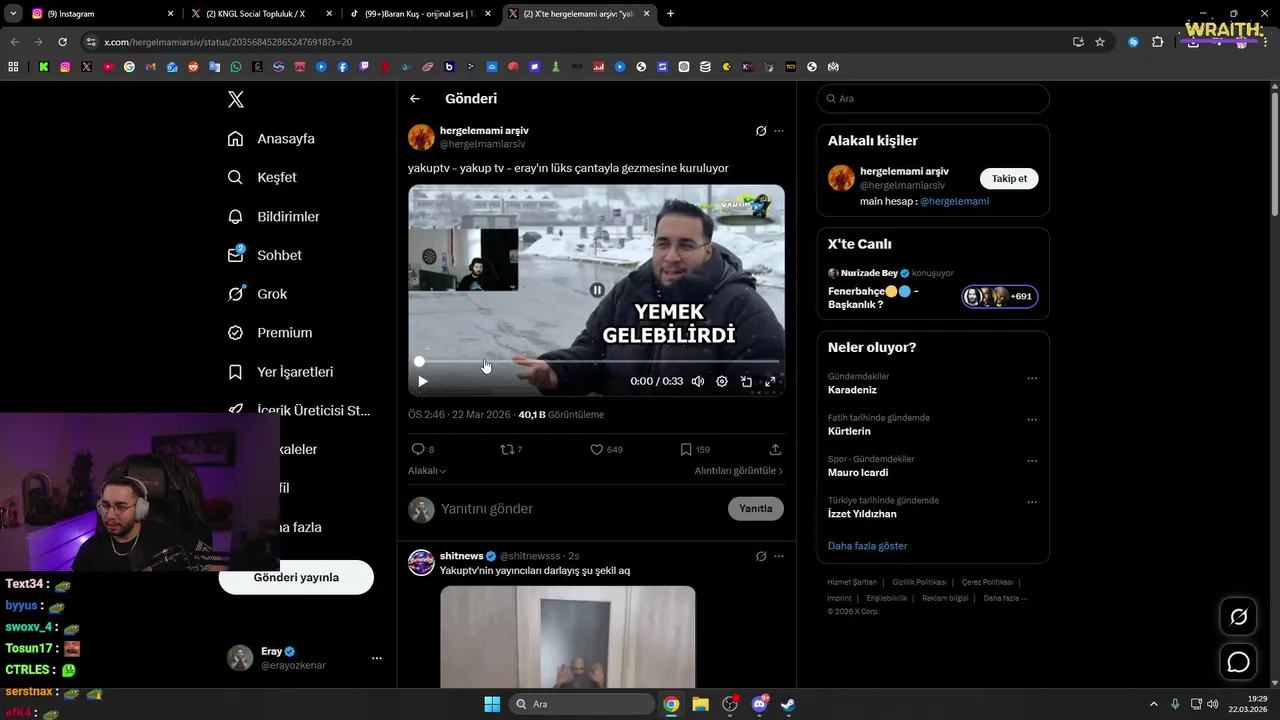Viewport: 1280px width, 720px height.
Task: Open video settings gear
Action: click(722, 381)
